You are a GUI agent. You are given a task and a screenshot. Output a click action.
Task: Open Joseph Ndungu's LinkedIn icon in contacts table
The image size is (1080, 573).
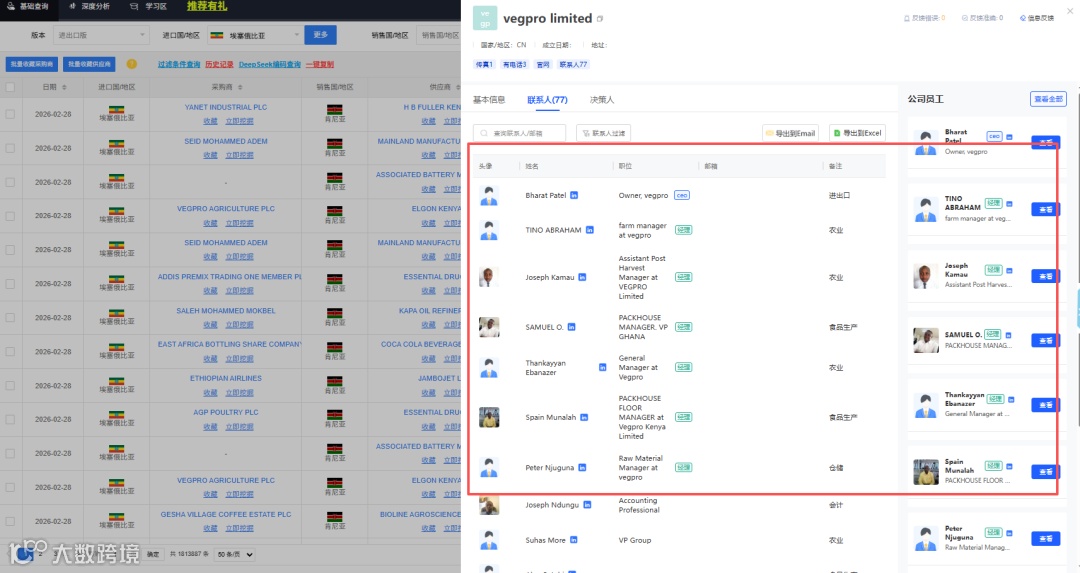click(587, 505)
